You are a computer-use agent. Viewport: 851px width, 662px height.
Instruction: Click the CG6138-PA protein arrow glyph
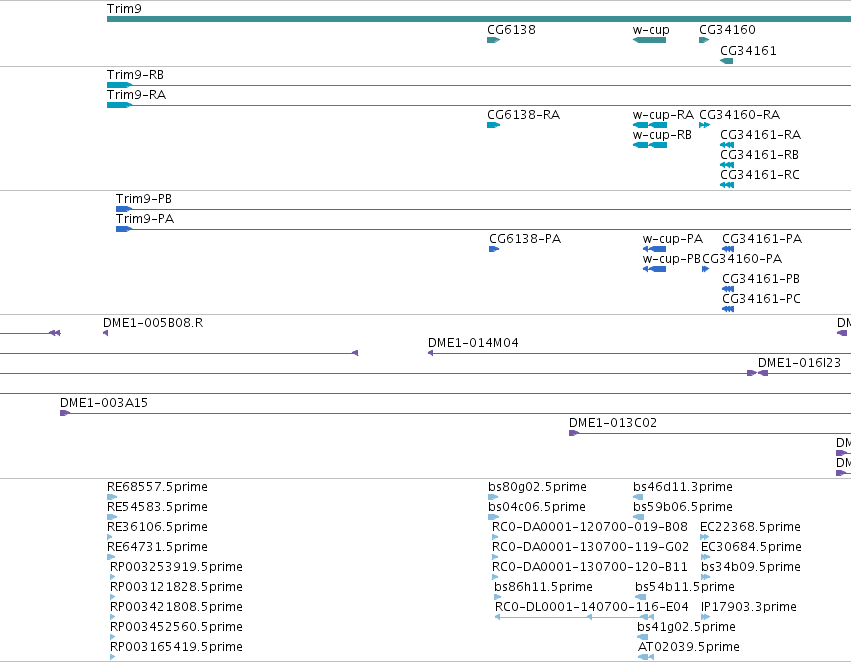(x=494, y=249)
